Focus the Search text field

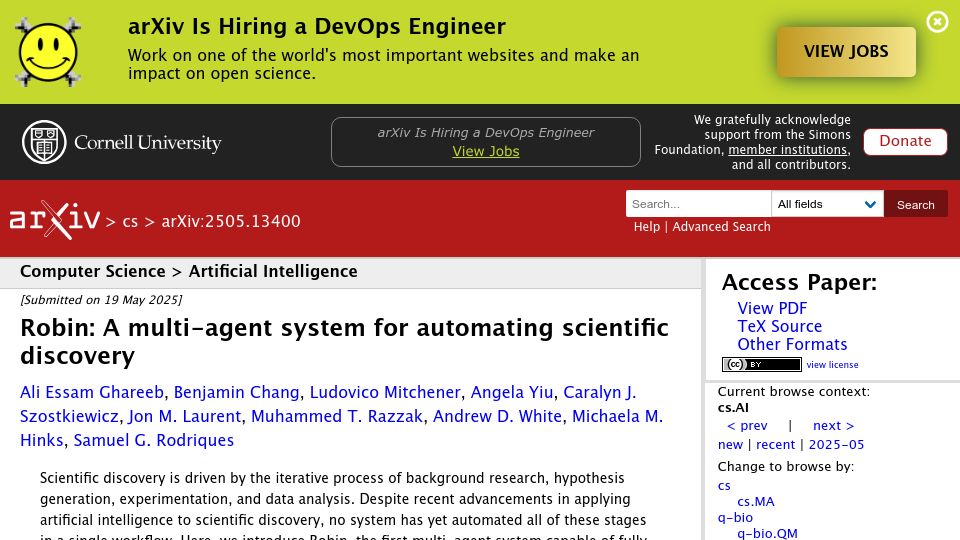[698, 204]
